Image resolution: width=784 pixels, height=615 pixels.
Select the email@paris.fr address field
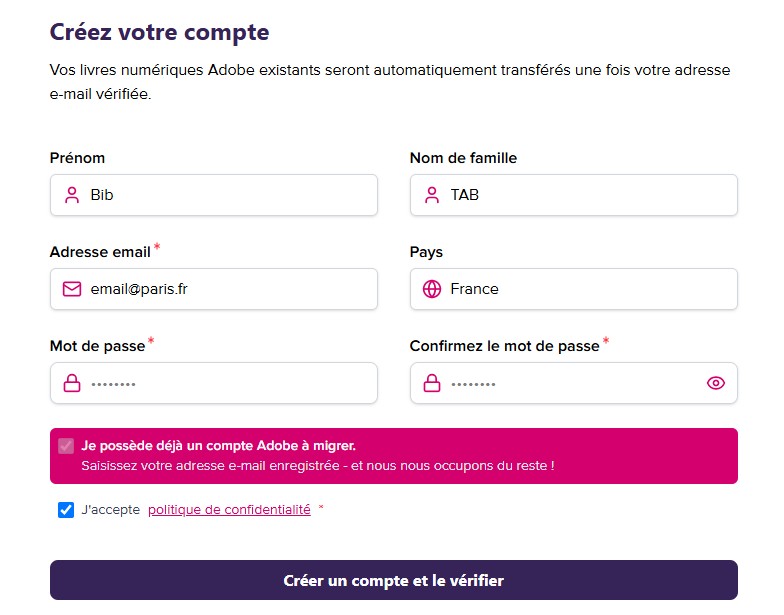click(x=214, y=289)
